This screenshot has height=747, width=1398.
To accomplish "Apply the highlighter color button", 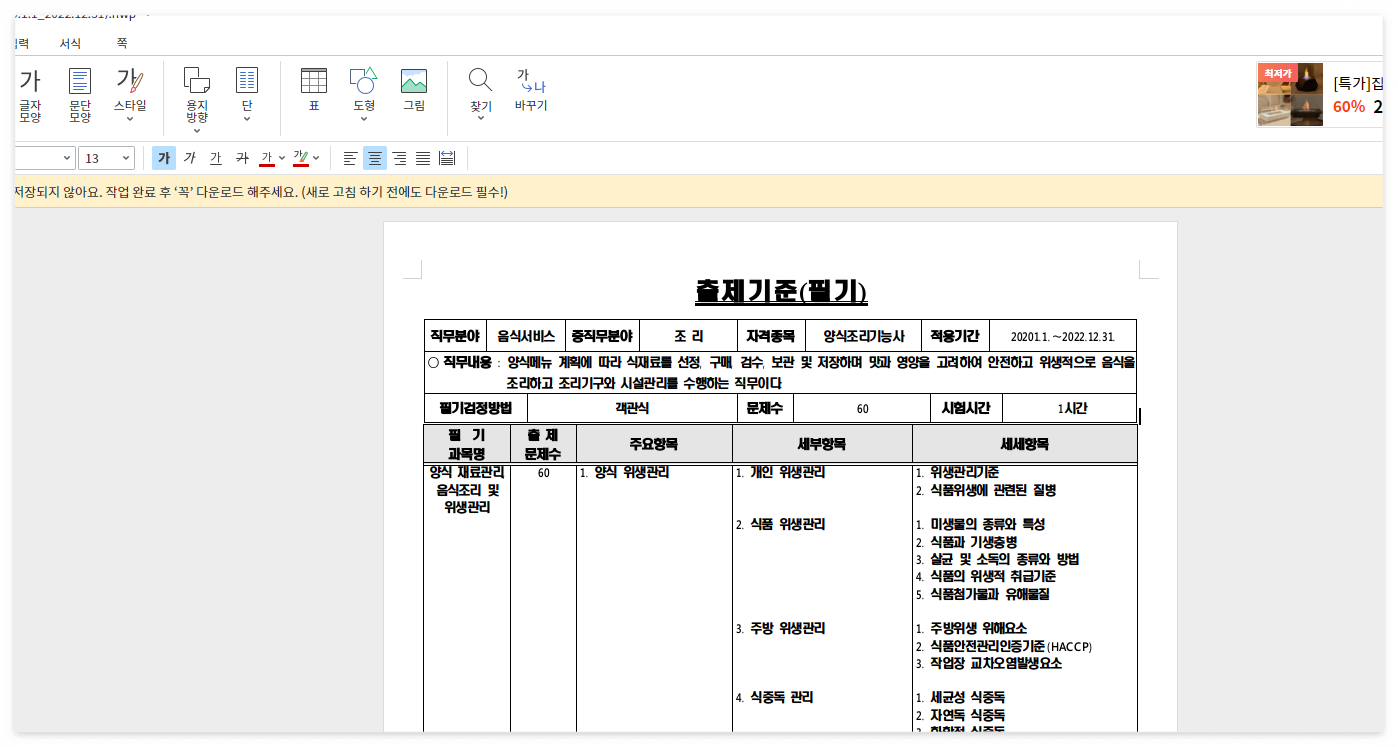I will pyautogui.click(x=301, y=158).
